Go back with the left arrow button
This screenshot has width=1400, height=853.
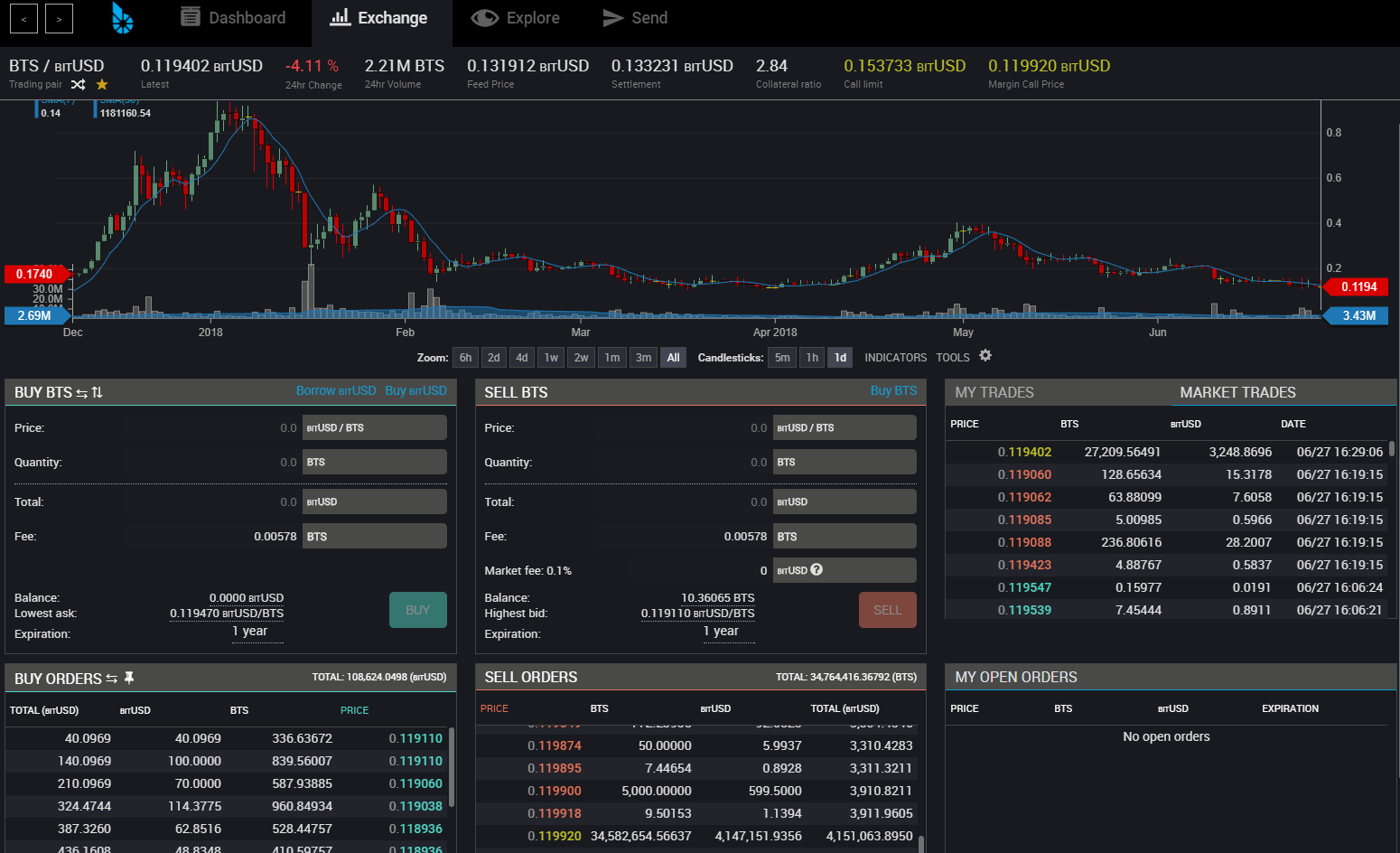23,18
